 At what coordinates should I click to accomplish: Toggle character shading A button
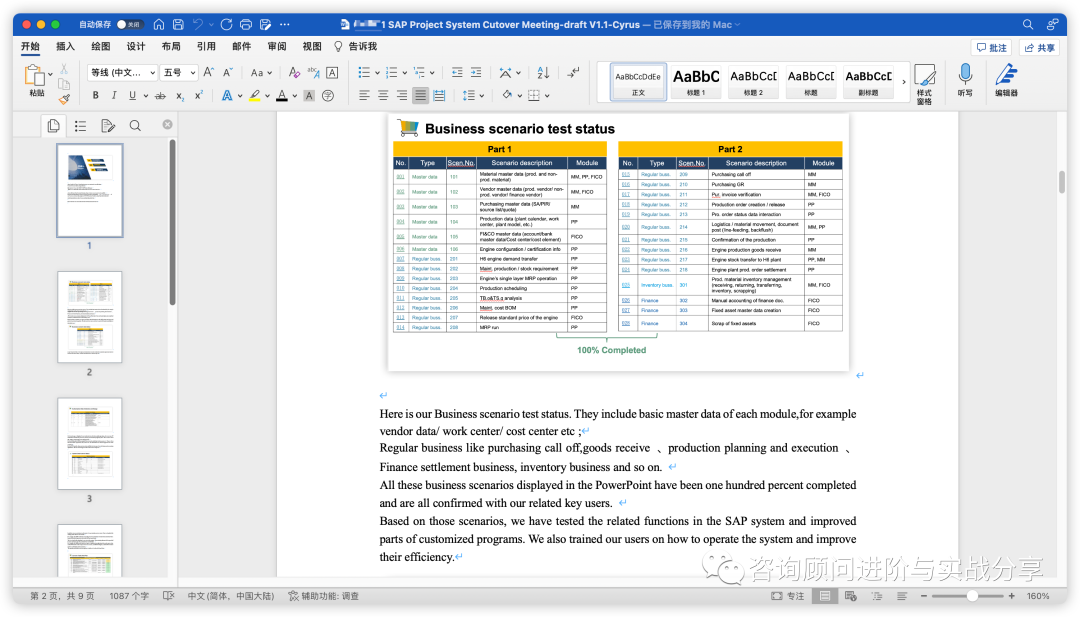(x=309, y=96)
